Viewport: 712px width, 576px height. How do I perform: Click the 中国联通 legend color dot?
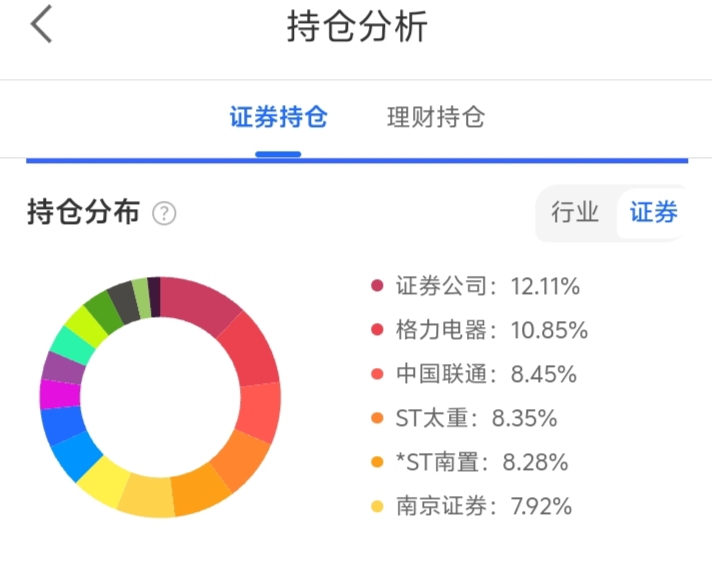[x=377, y=374]
